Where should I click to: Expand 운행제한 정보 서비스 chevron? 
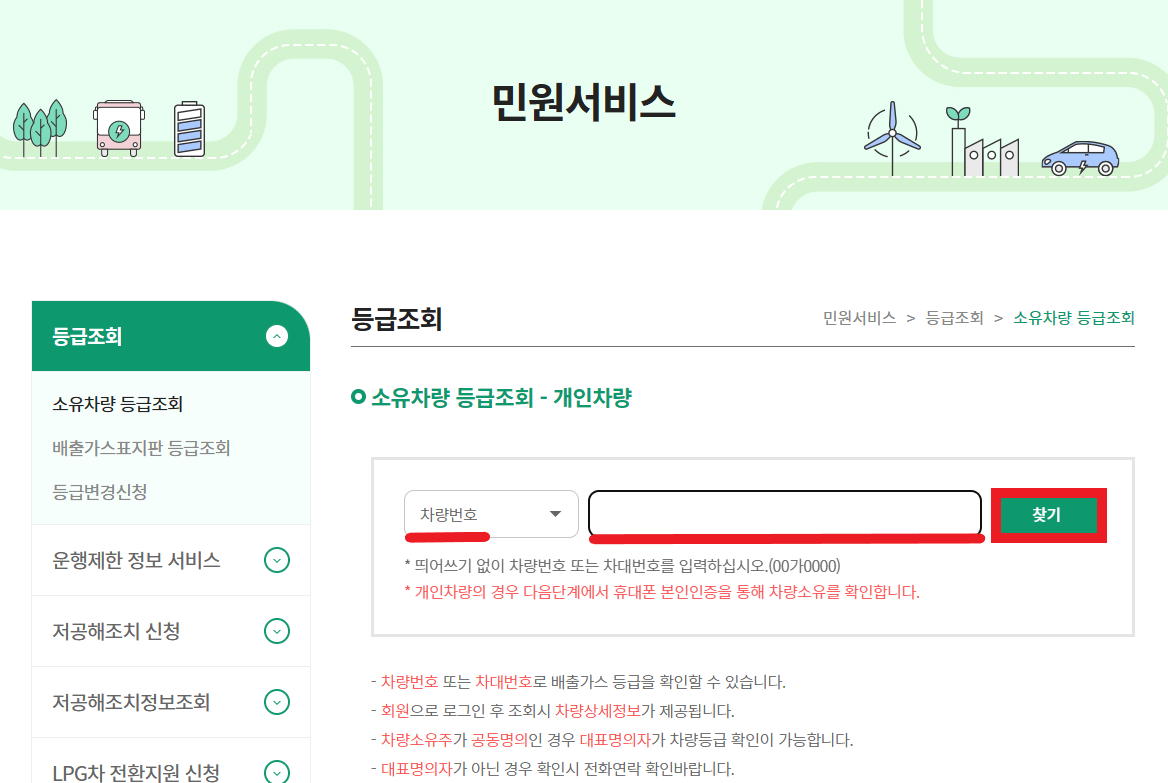click(276, 560)
